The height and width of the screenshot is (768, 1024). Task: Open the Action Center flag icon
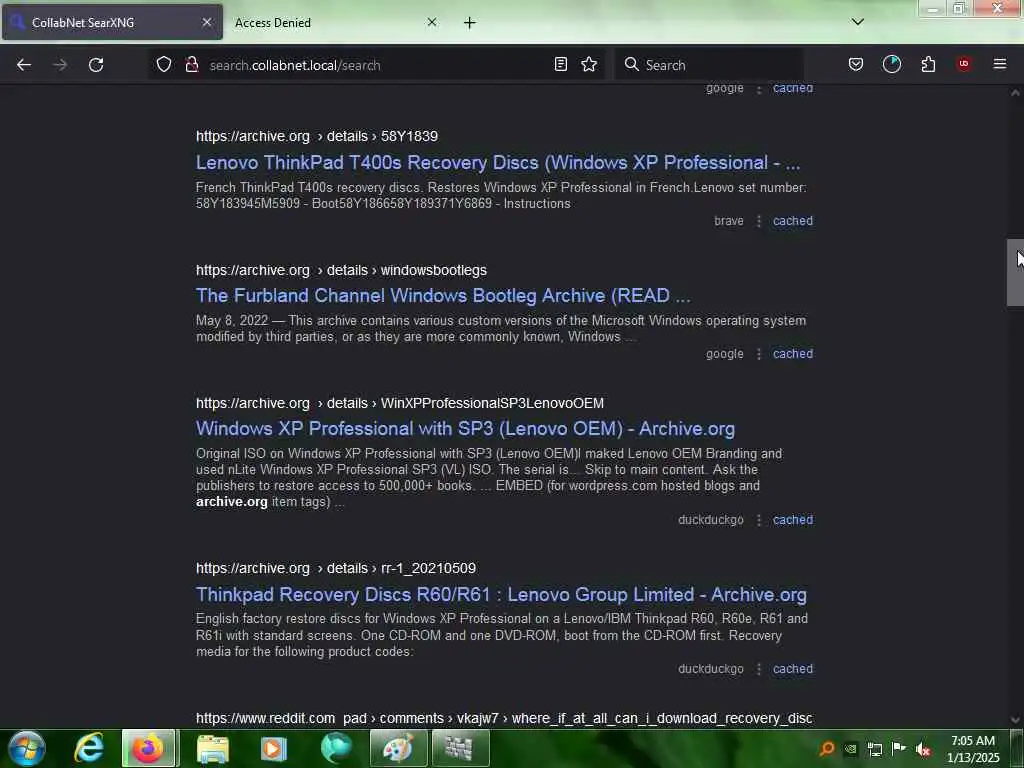click(899, 749)
